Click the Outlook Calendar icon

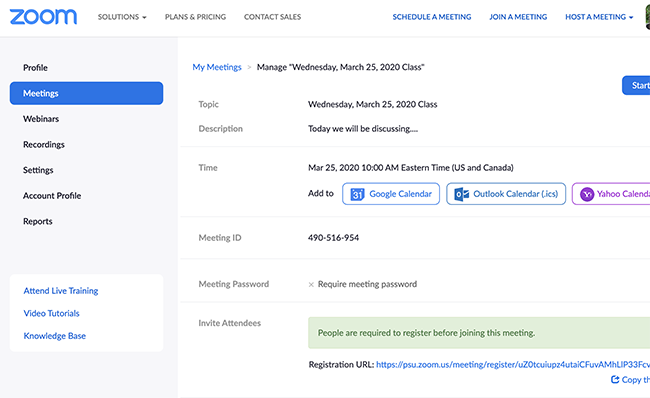(x=461, y=194)
